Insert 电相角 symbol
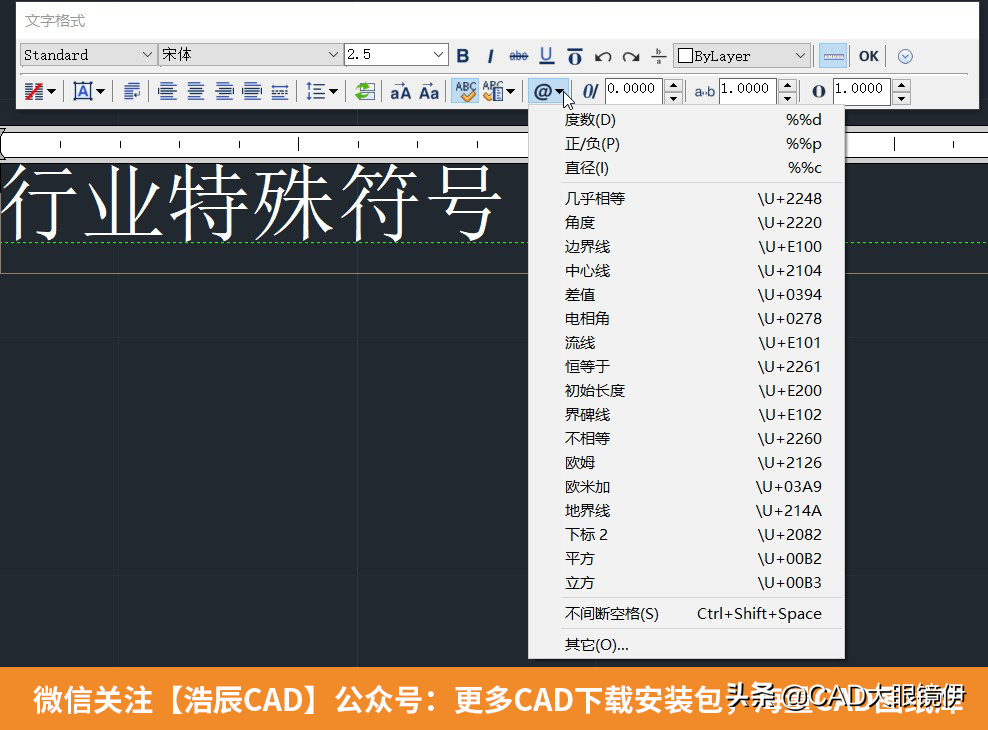The image size is (988, 730). coord(686,318)
